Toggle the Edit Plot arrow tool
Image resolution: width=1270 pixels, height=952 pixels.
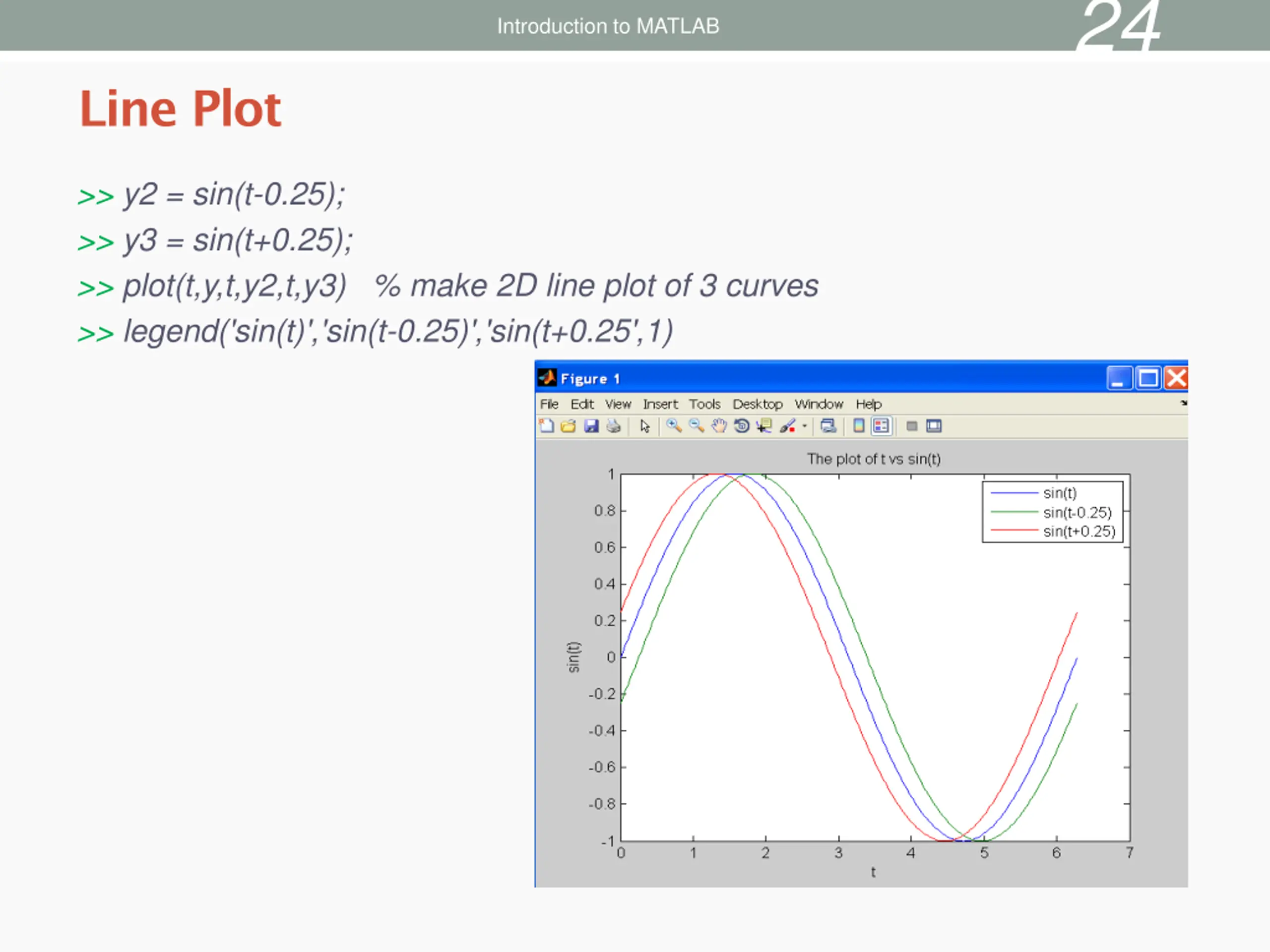645,426
